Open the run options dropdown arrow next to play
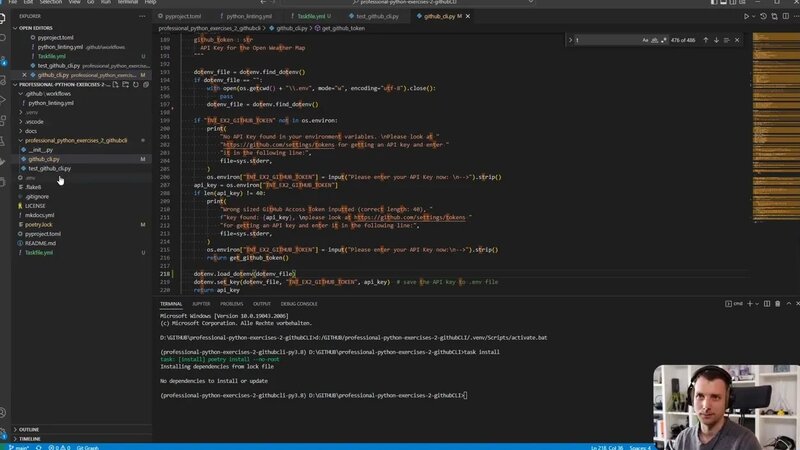The width and height of the screenshot is (800, 450). pos(754,16)
